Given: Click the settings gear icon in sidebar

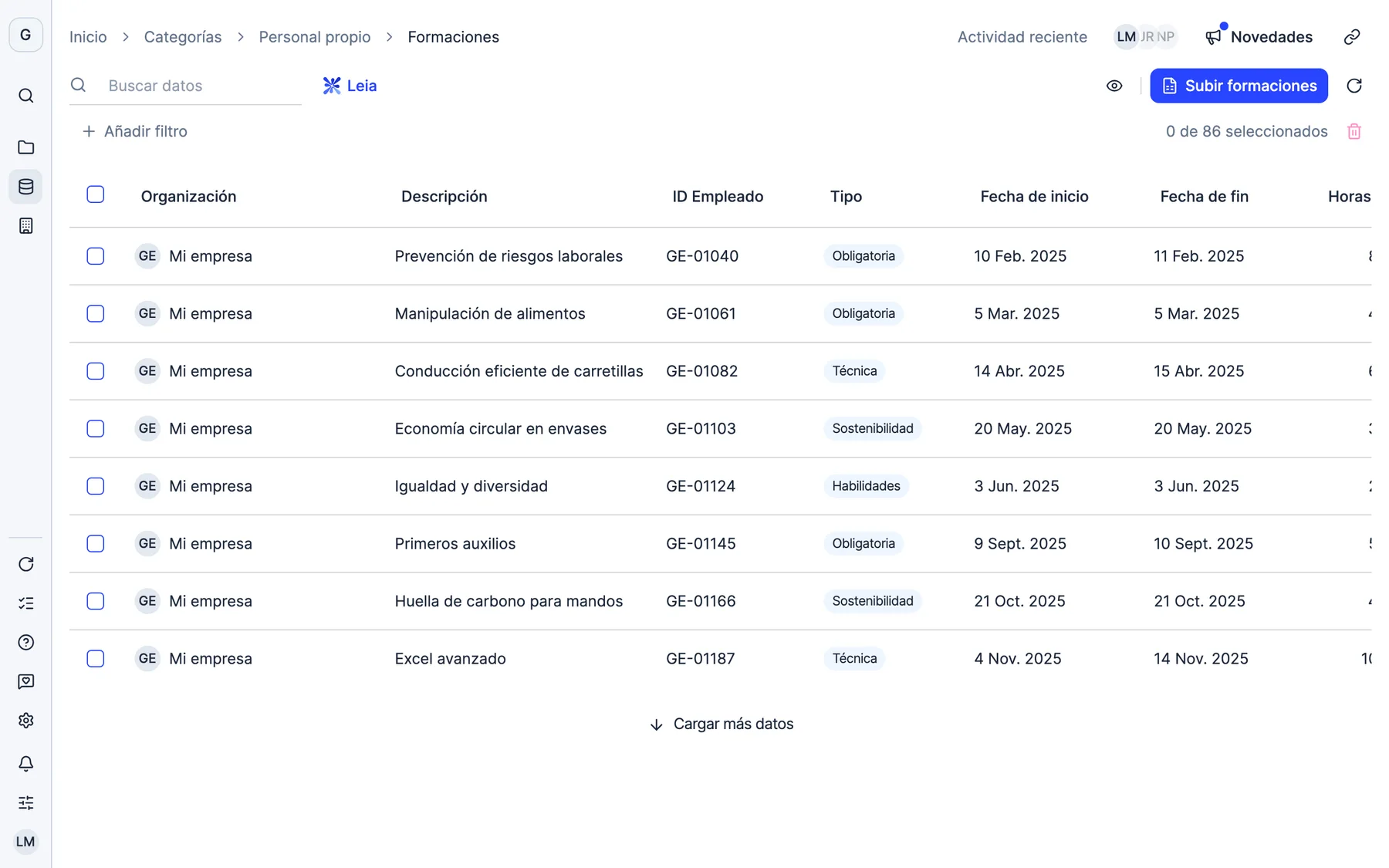Looking at the screenshot, I should (x=25, y=721).
